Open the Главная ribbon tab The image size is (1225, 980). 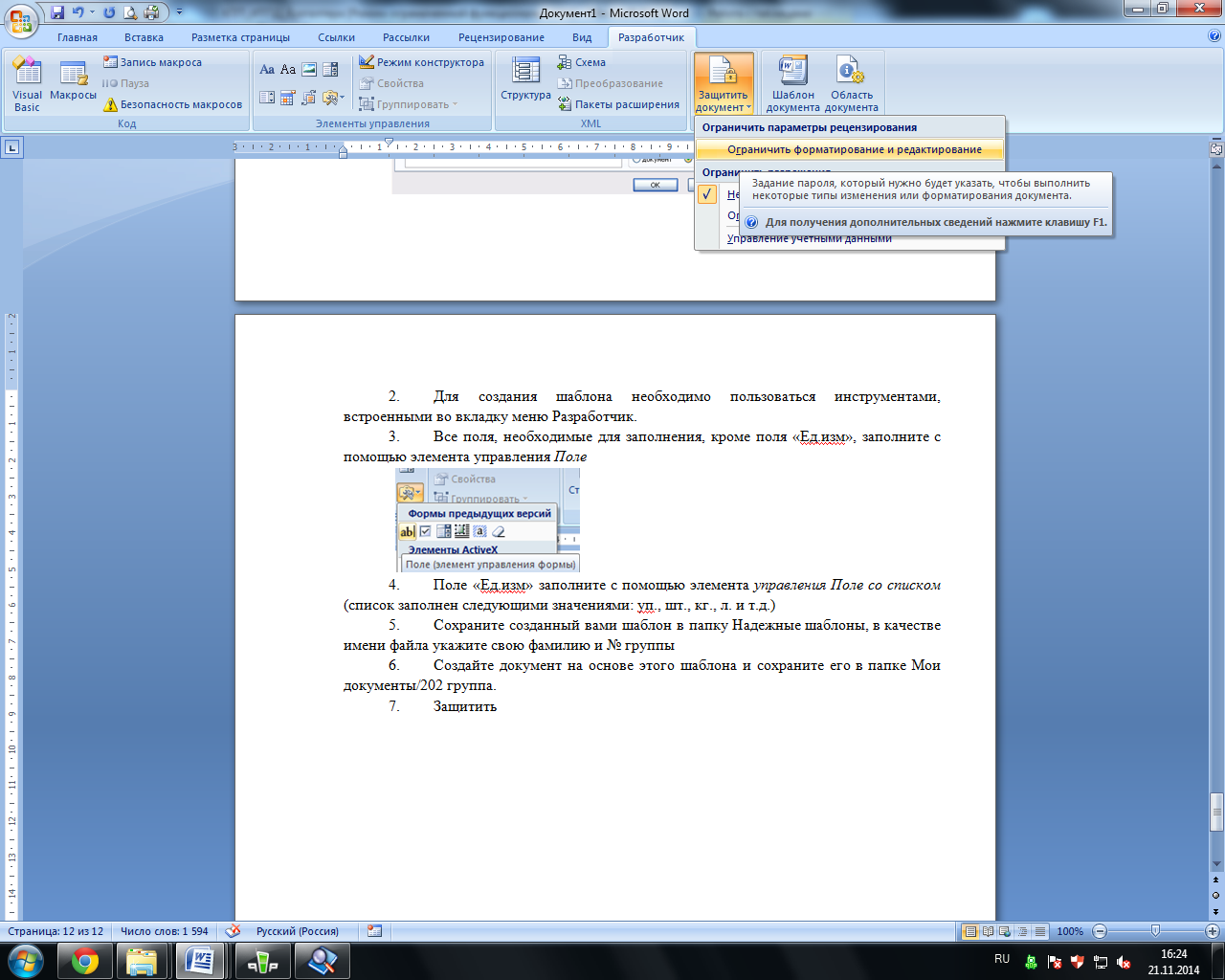(x=78, y=37)
